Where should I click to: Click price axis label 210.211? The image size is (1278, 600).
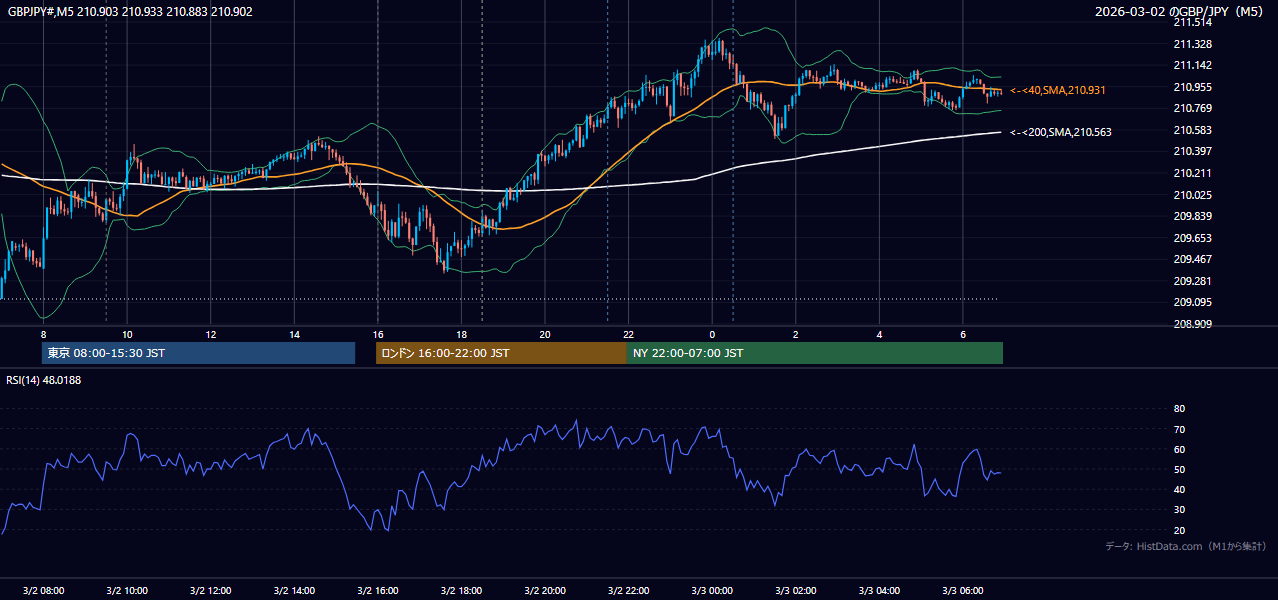(1192, 173)
